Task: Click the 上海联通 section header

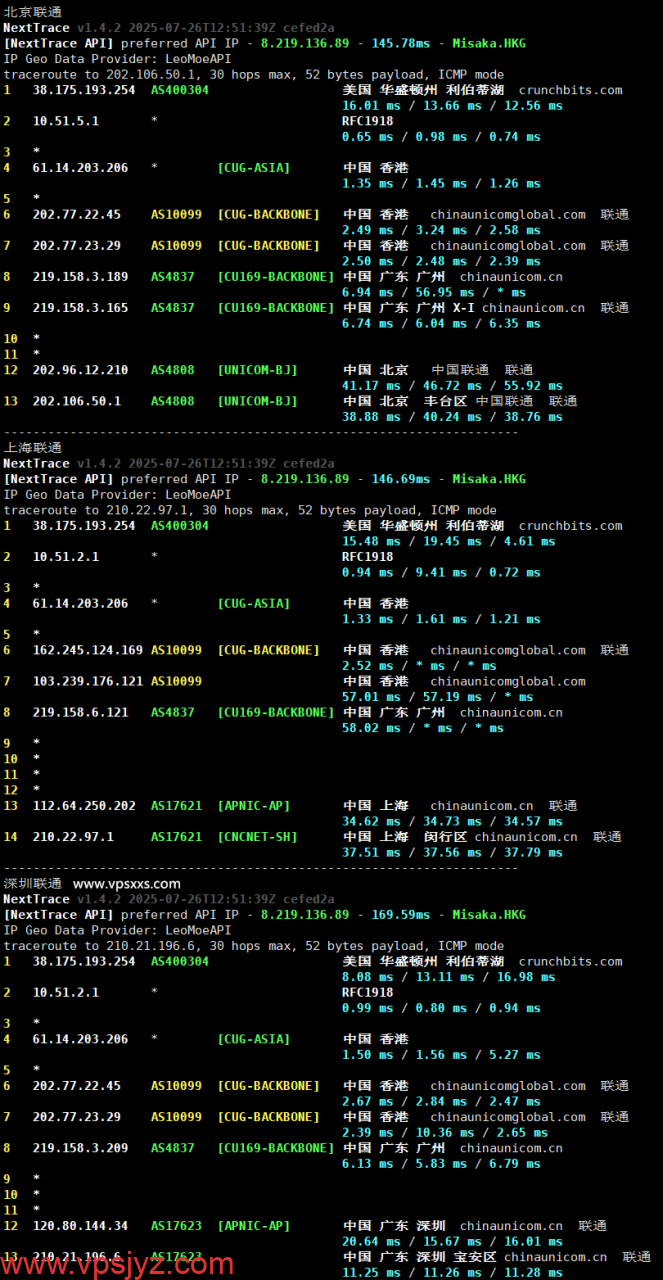Action: (x=33, y=448)
